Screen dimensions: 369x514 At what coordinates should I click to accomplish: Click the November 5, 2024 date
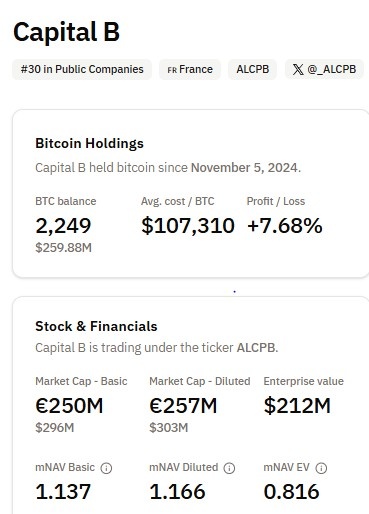coord(246,168)
